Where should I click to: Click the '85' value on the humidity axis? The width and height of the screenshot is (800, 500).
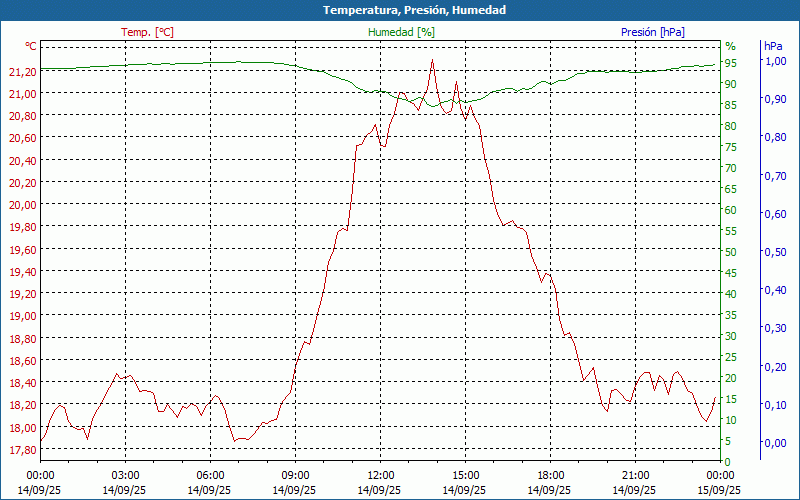(x=731, y=105)
